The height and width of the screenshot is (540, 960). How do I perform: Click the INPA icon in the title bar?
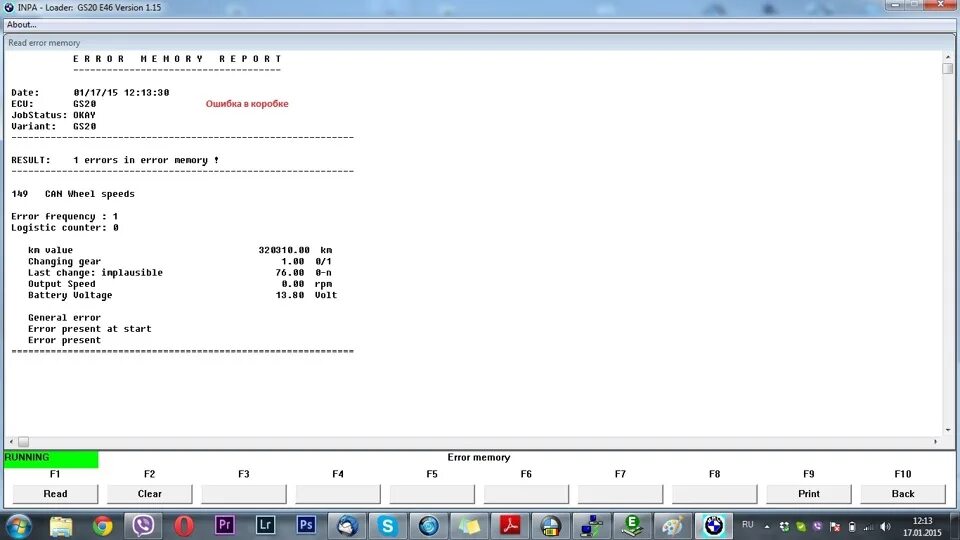click(x=9, y=7)
